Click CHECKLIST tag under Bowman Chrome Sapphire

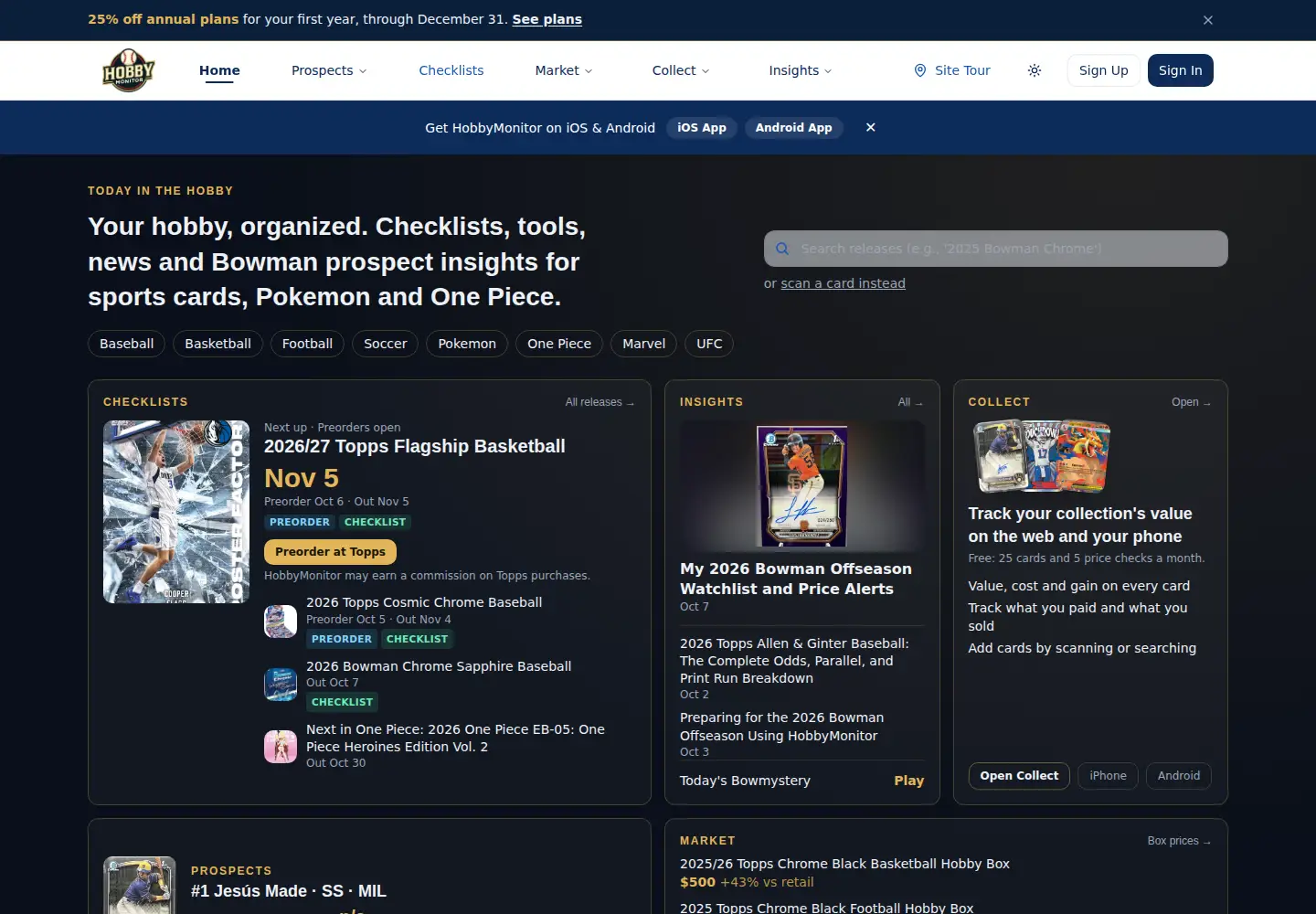[342, 702]
